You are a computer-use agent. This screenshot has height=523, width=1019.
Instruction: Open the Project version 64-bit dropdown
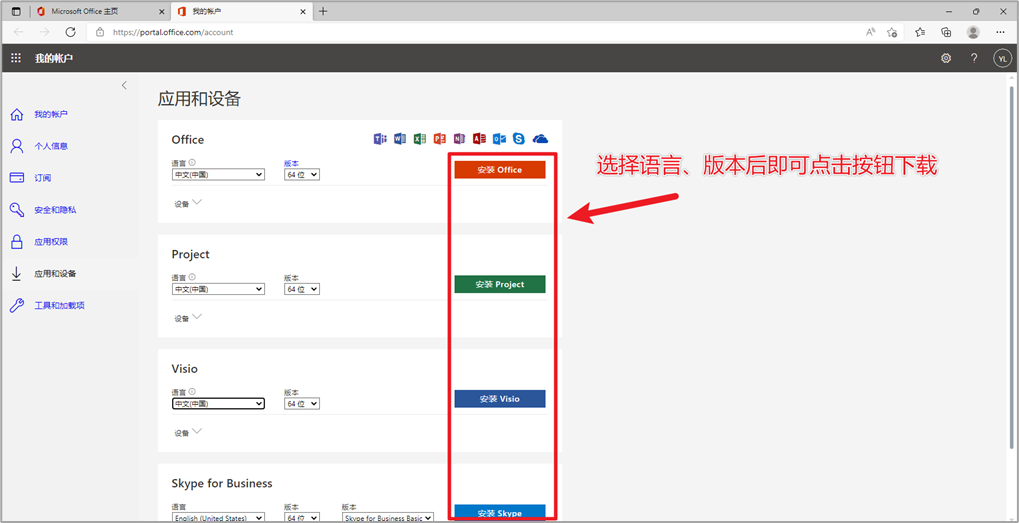click(301, 289)
